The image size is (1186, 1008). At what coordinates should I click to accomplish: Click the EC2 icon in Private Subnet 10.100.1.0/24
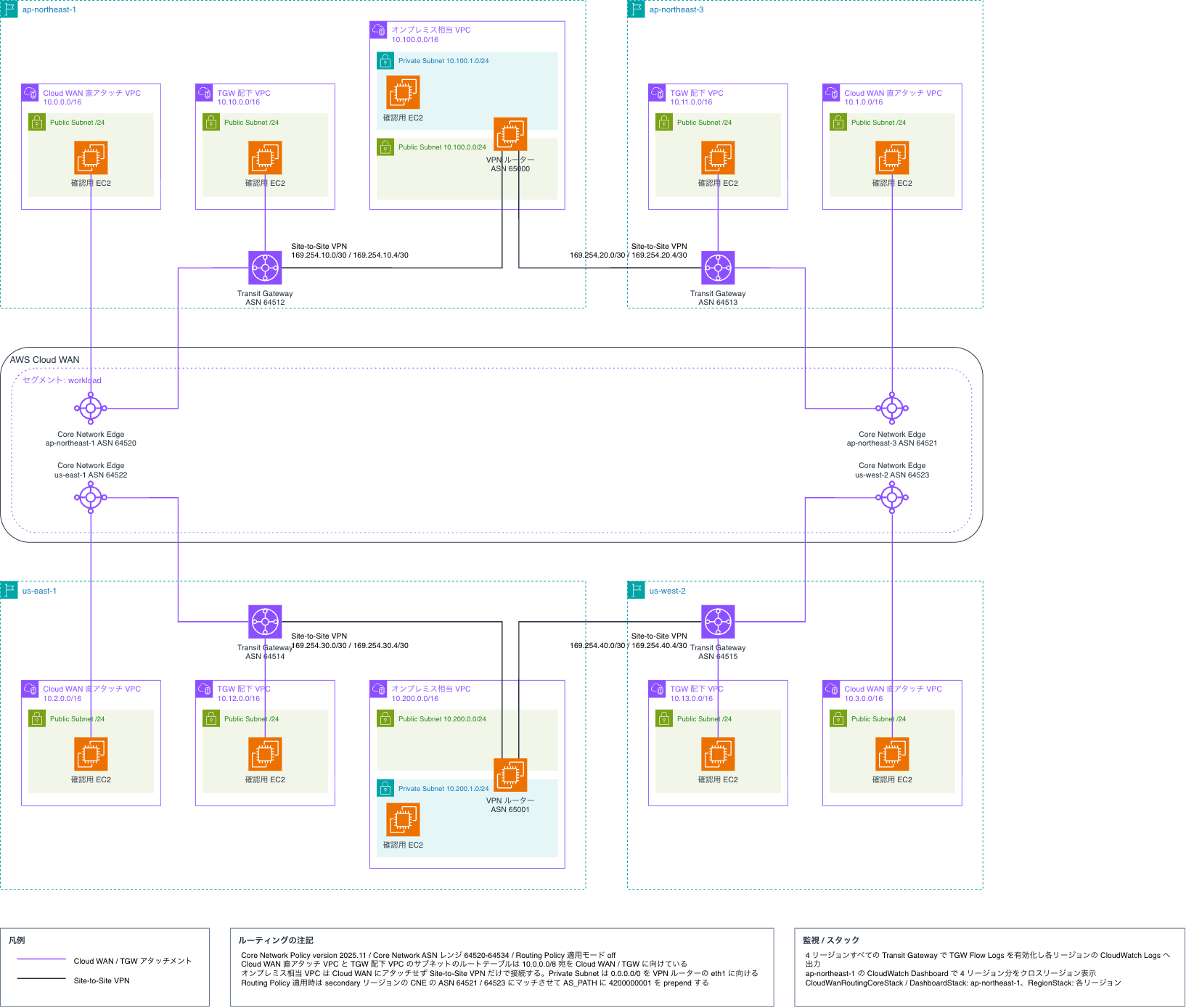pyautogui.click(x=403, y=92)
